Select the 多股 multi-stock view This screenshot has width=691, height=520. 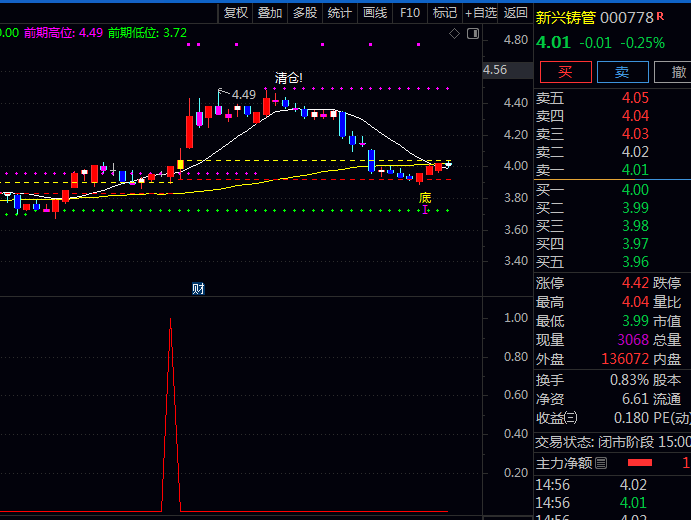pos(305,13)
